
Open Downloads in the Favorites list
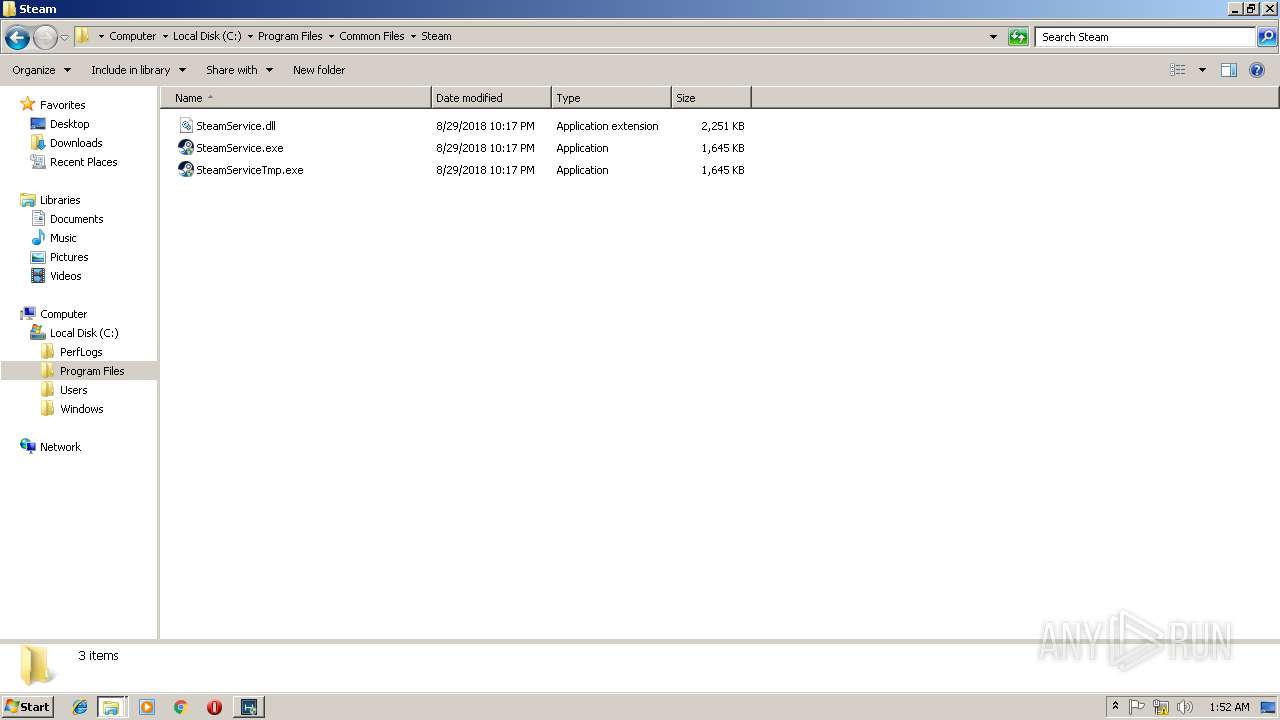click(76, 143)
